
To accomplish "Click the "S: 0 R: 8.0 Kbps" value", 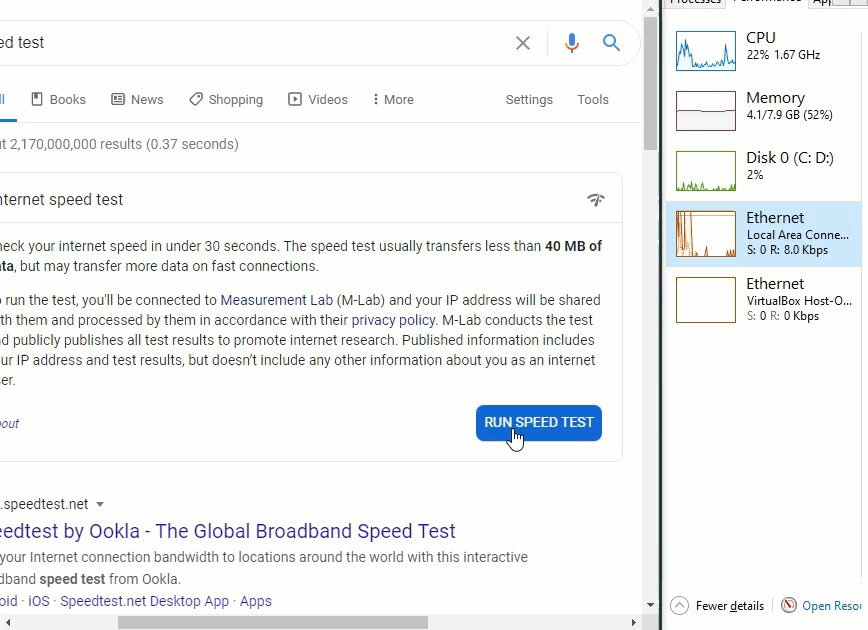I will click(x=787, y=250).
